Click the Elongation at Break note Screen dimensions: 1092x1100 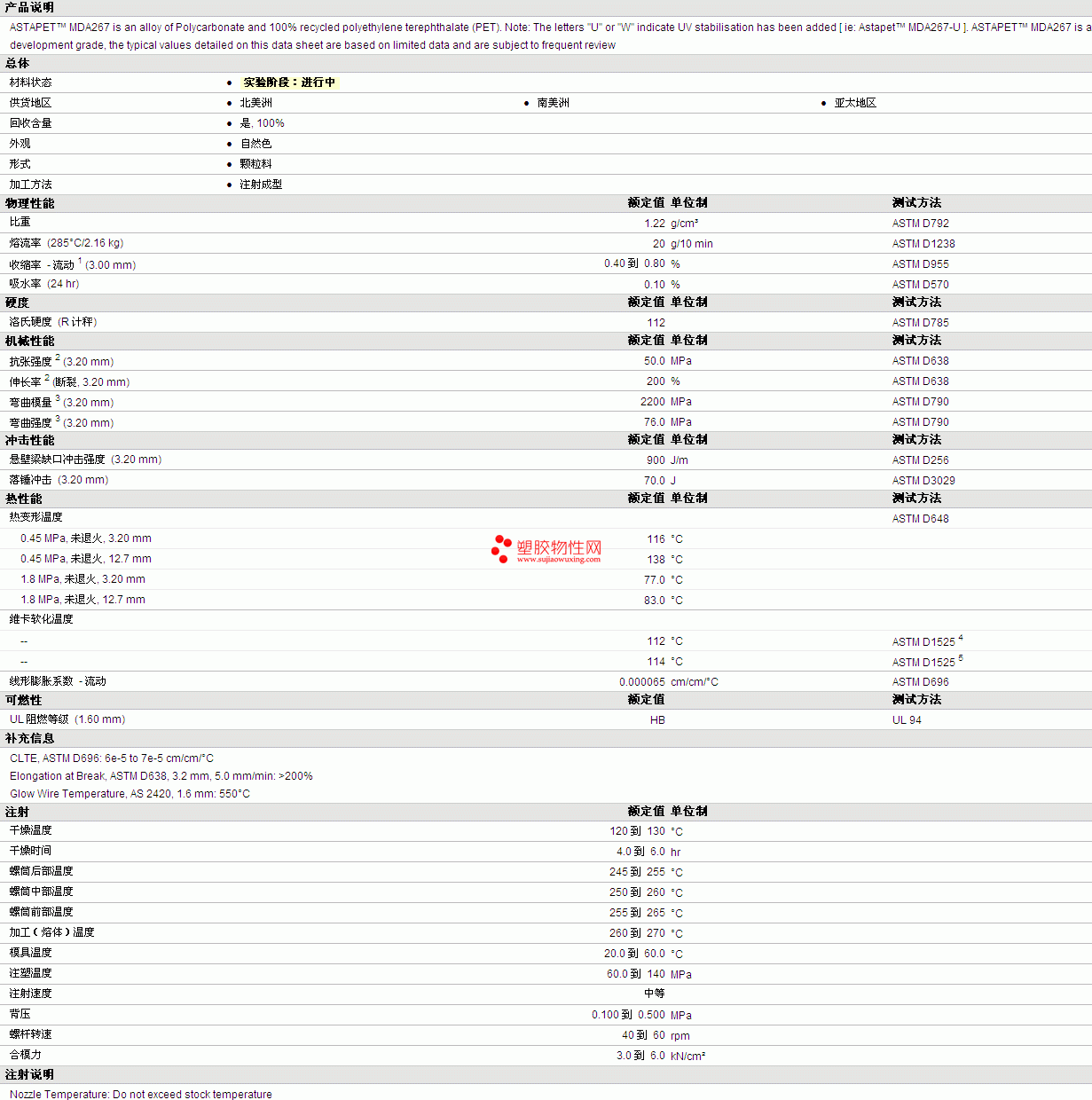pyautogui.click(x=161, y=776)
